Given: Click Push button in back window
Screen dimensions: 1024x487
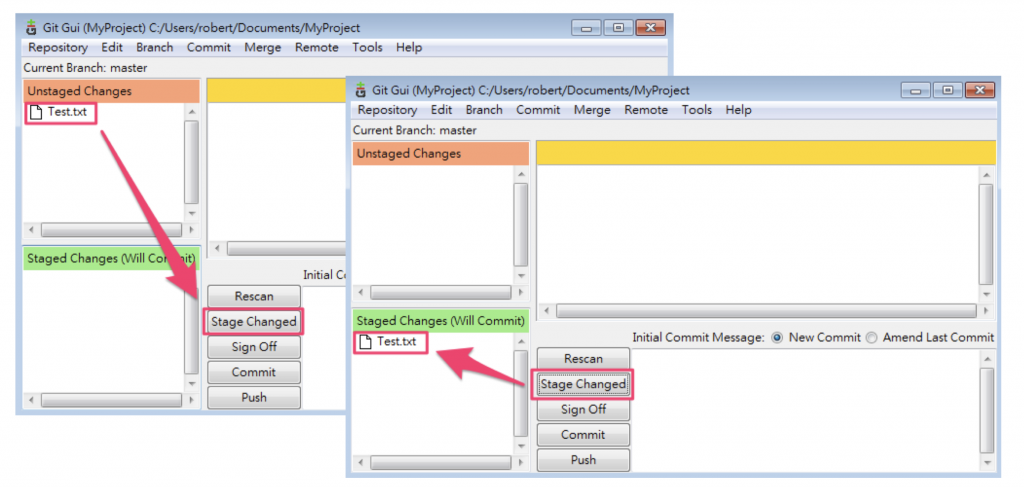Looking at the screenshot, I should click(x=254, y=397).
